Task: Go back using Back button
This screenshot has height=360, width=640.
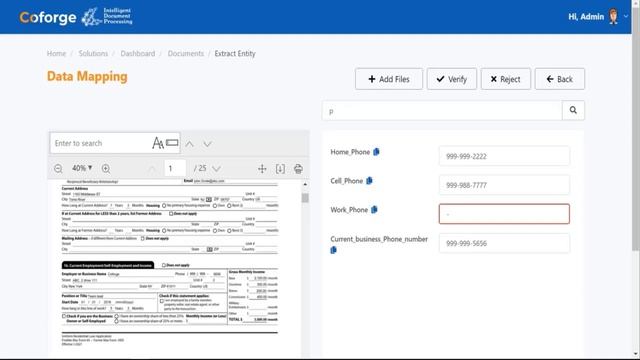Action: click(560, 79)
